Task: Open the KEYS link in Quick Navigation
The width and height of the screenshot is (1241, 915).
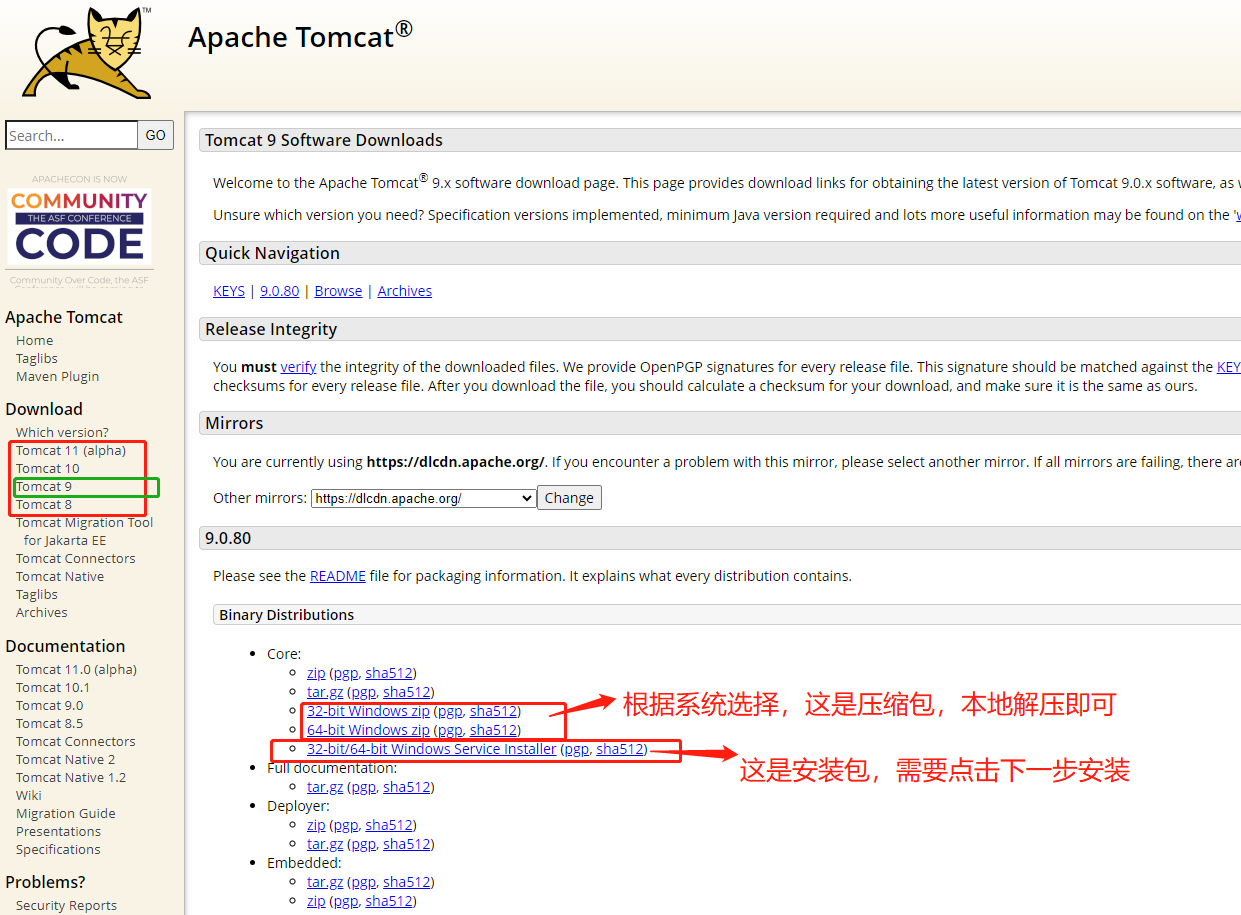Action: 229,291
